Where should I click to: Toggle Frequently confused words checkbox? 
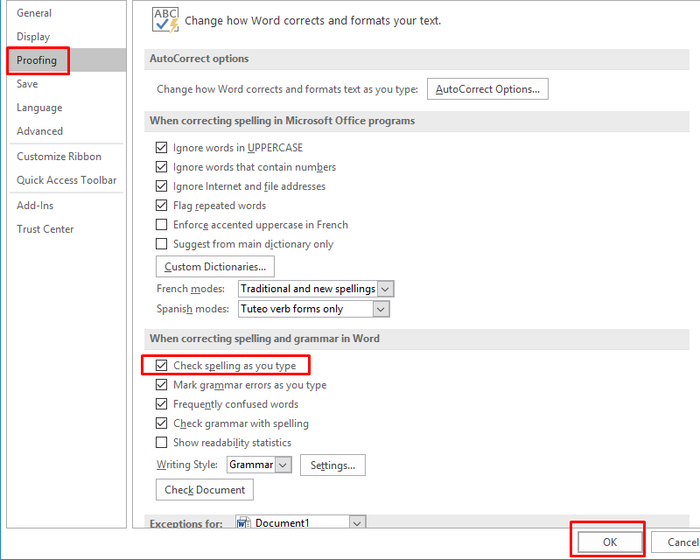pos(161,404)
